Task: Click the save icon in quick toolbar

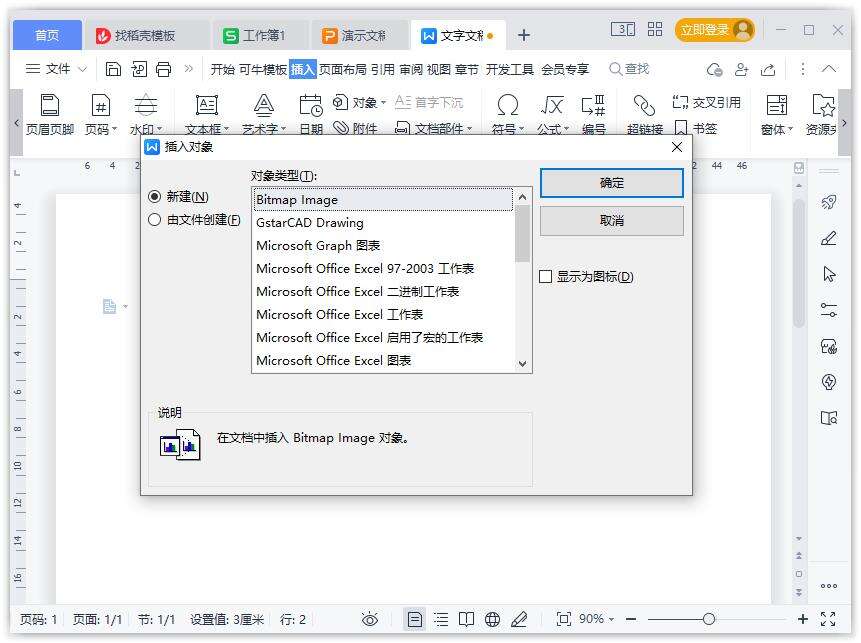Action: coord(113,69)
